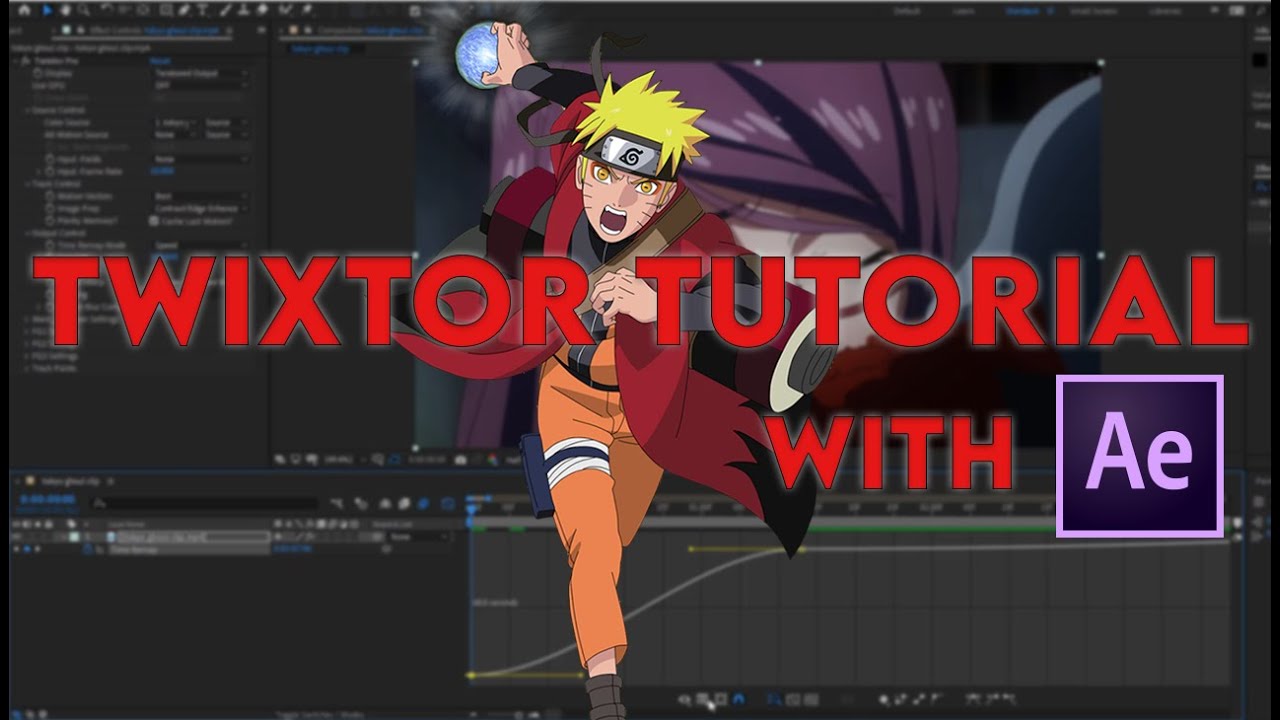Open the Display dropdown in Twixtor
The image size is (1280, 720).
pyautogui.click(x=201, y=73)
